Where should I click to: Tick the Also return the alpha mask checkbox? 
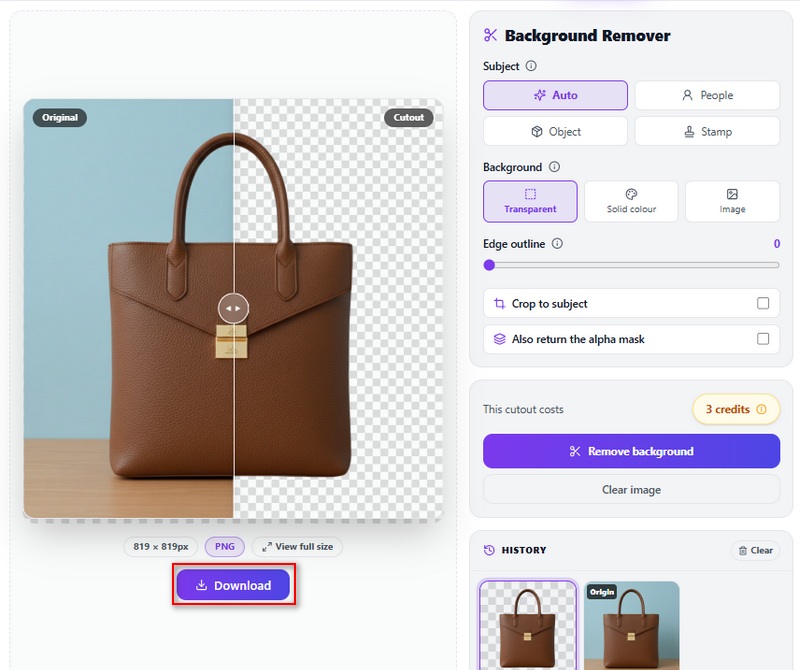[763, 339]
